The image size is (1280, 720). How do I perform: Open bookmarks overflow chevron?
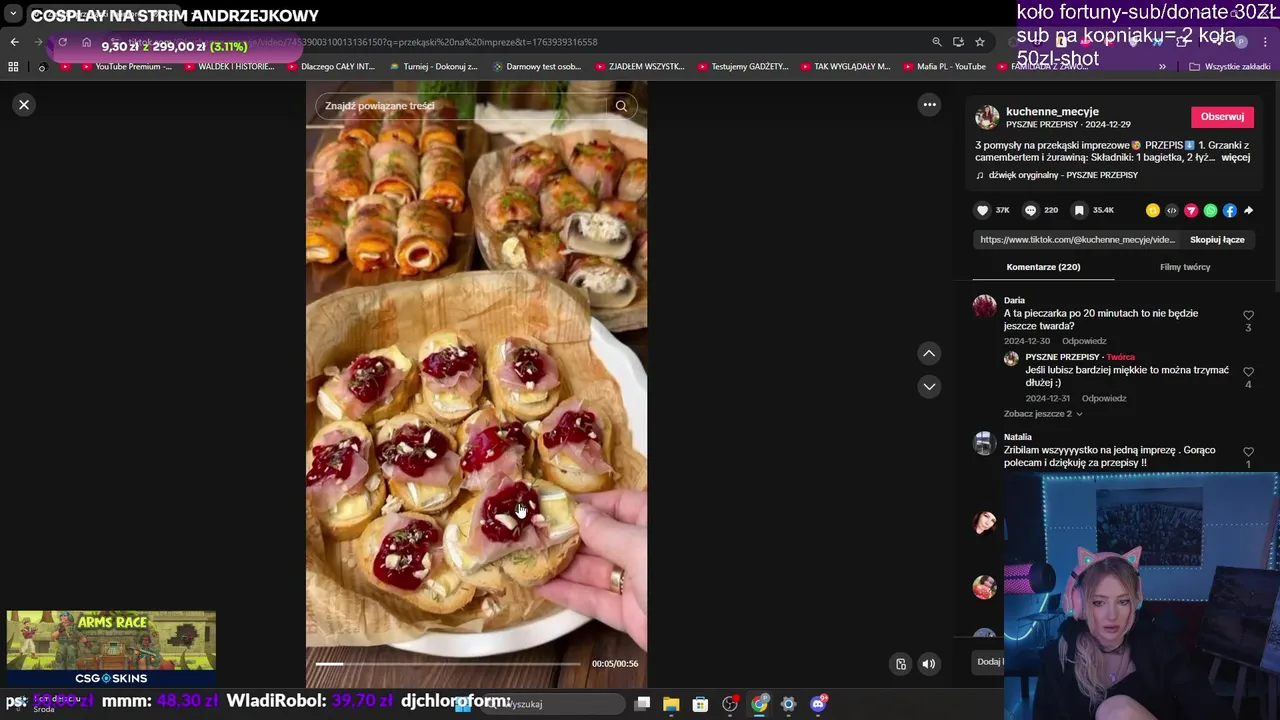point(1162,67)
